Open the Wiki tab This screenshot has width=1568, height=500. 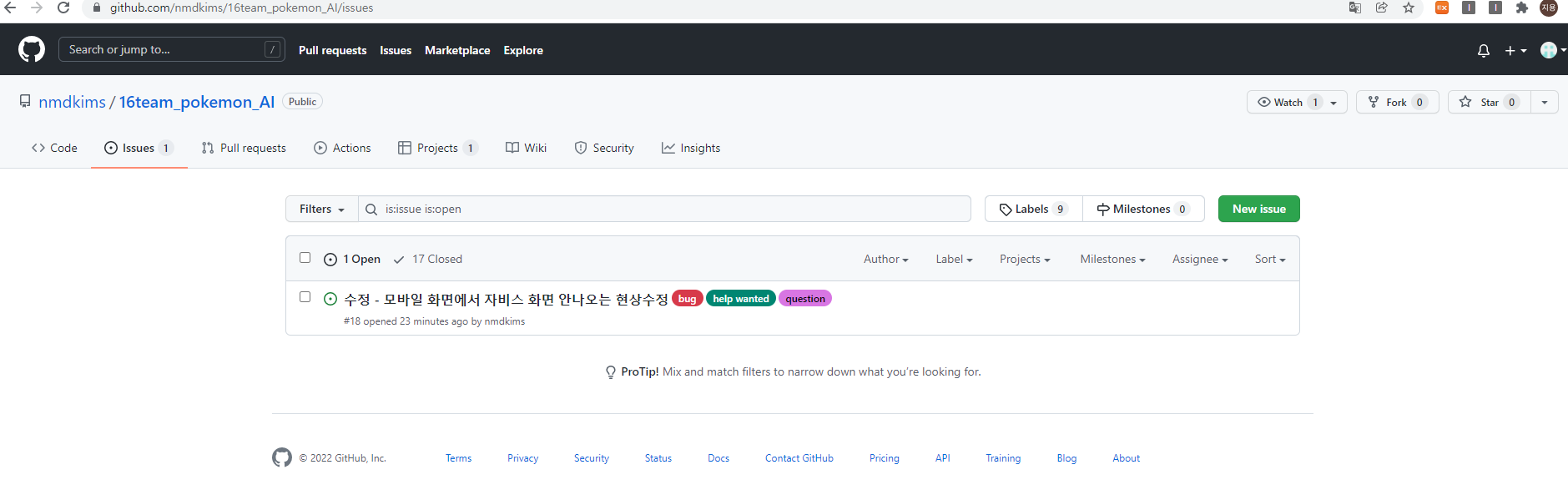(527, 148)
